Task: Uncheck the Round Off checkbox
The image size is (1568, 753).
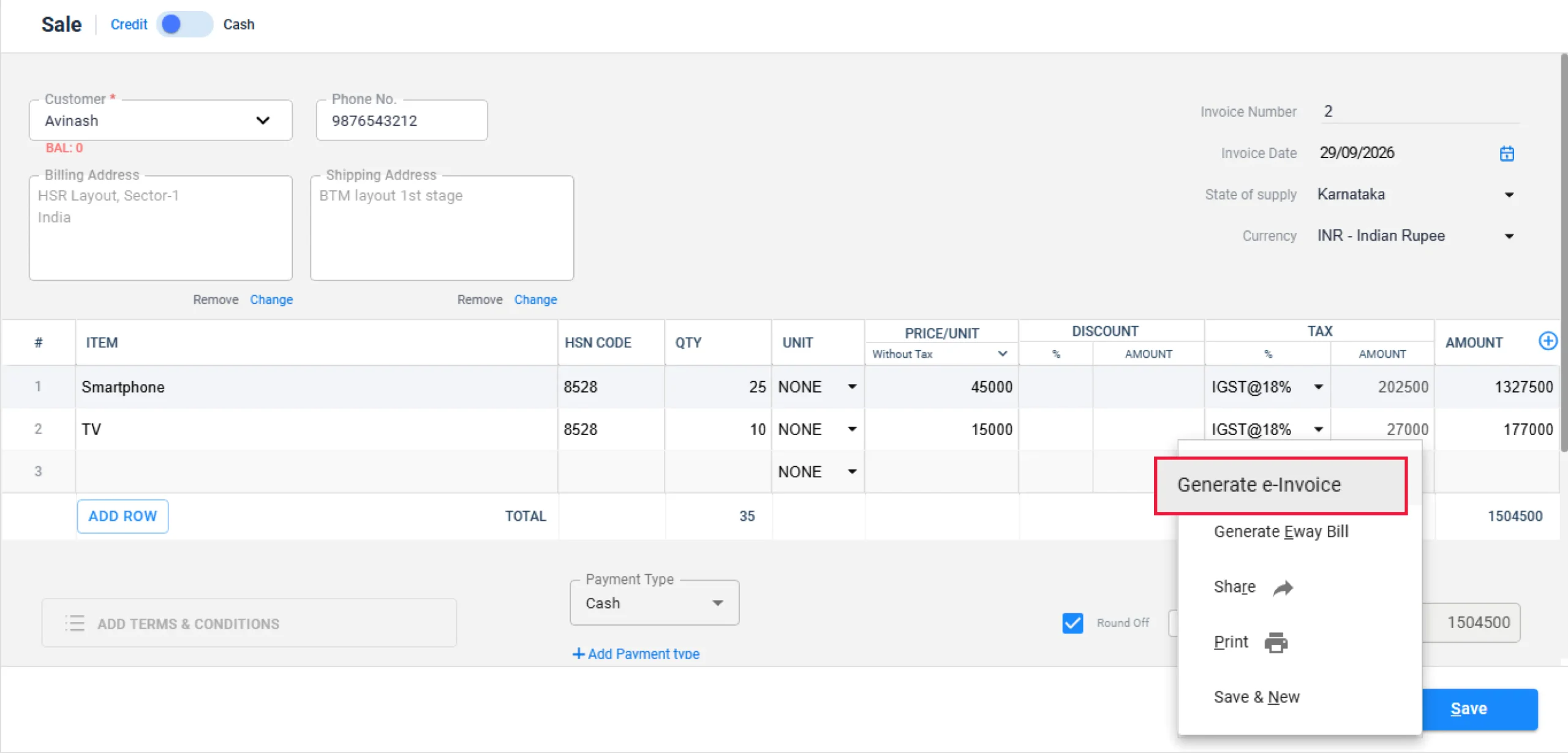Action: click(1072, 623)
